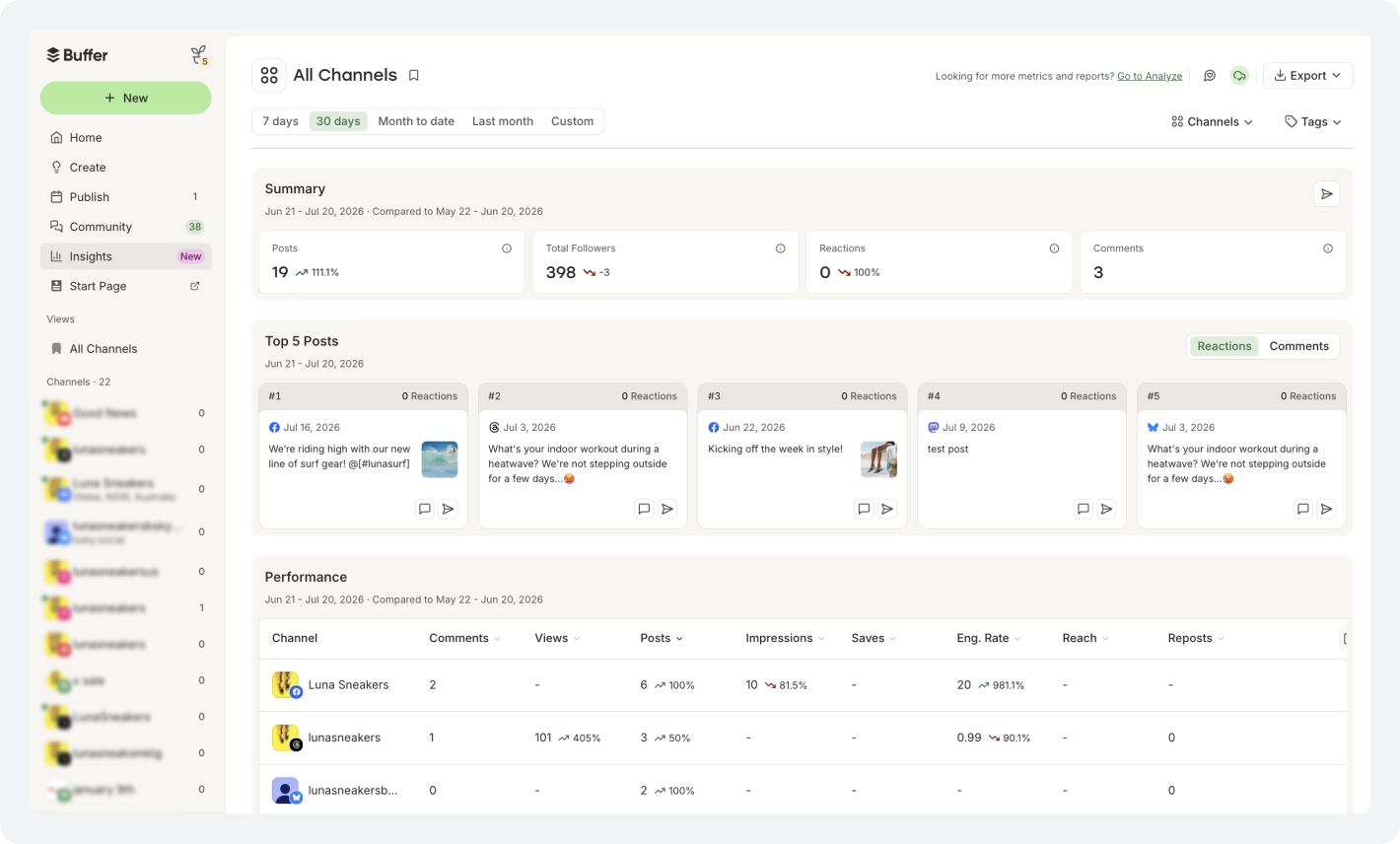The image size is (1400, 844).
Task: Click the All Channels grid icon
Action: pos(269,76)
